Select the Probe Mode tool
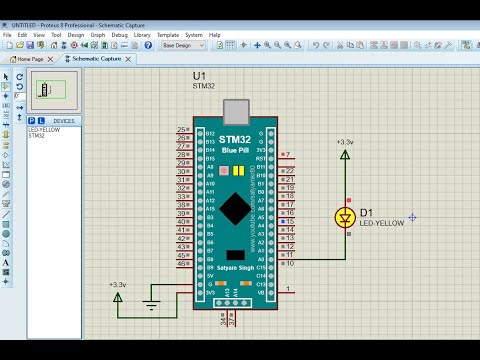The height and width of the screenshot is (360, 480). [6, 194]
